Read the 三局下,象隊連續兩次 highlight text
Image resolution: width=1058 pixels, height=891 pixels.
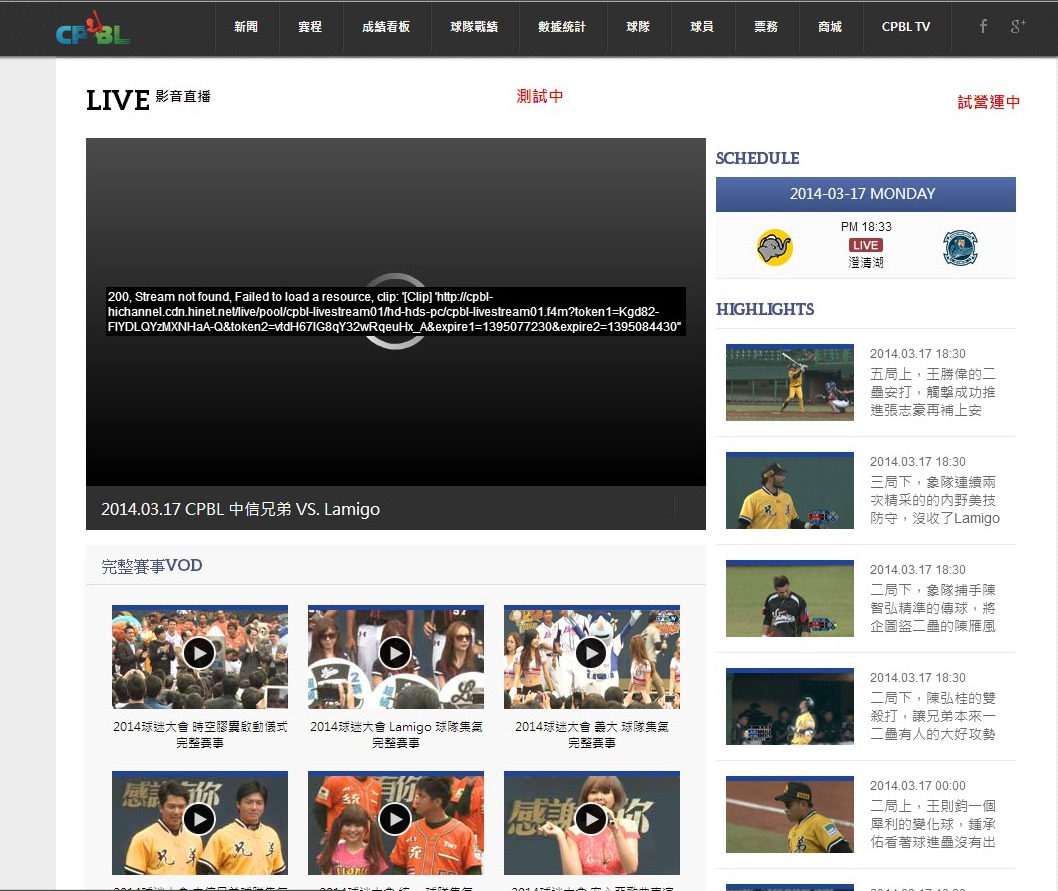point(935,500)
